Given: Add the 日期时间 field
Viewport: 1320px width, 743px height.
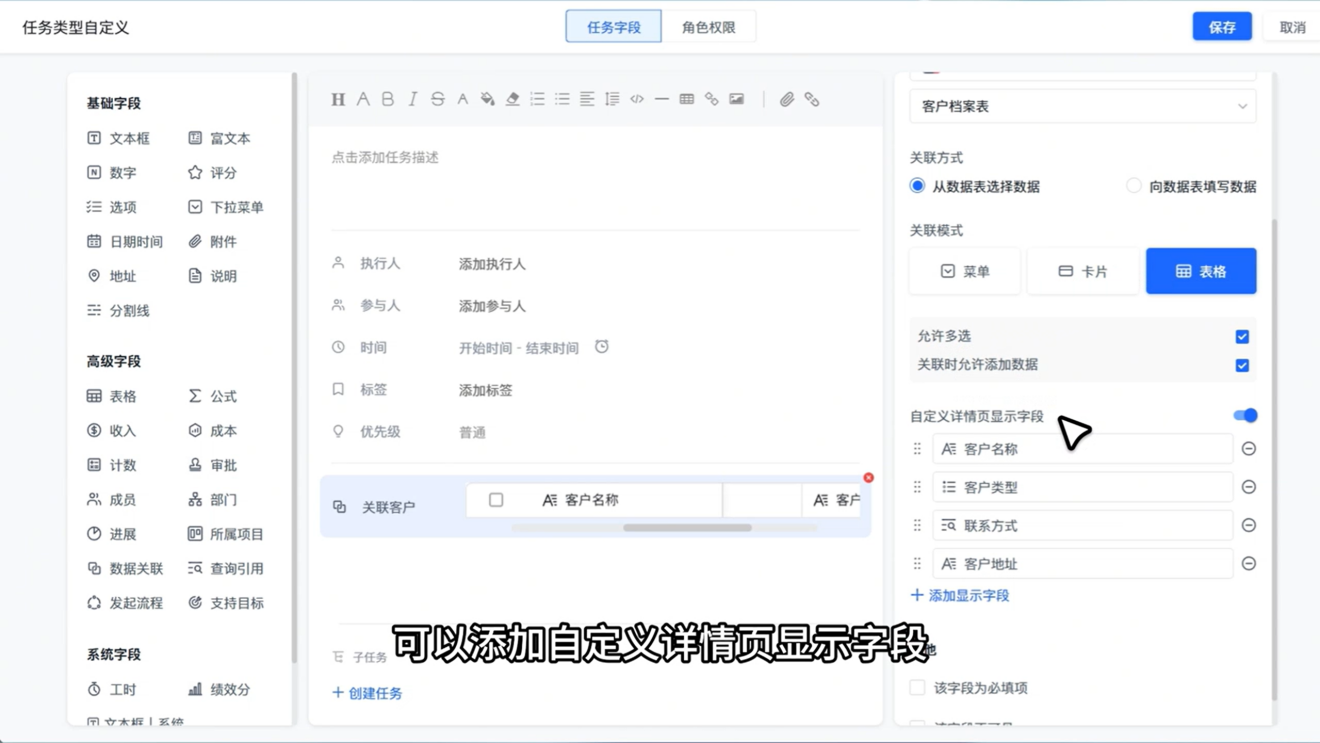Looking at the screenshot, I should (x=124, y=242).
